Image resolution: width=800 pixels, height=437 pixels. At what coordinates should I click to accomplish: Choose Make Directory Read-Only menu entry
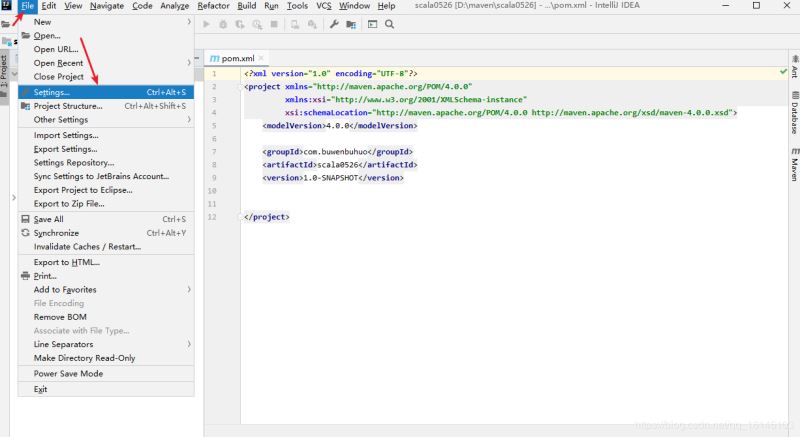coord(84,358)
